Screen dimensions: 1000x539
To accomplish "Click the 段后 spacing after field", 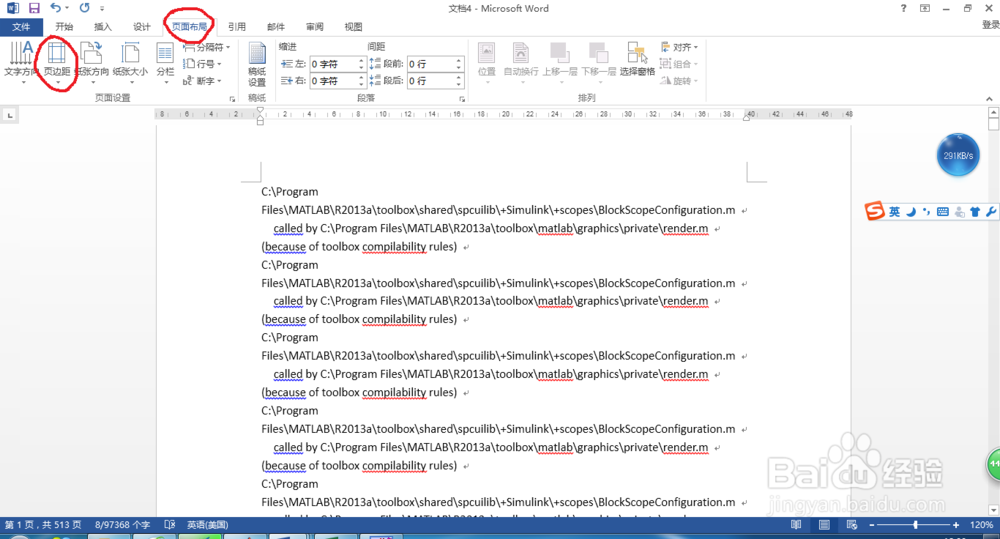I will coord(435,81).
